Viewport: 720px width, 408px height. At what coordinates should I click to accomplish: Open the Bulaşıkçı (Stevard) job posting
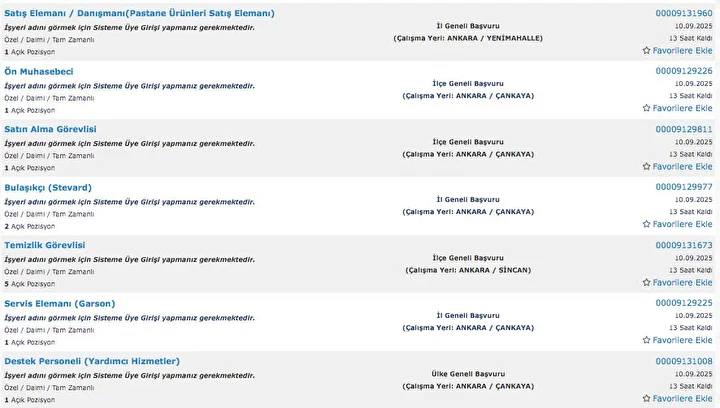point(48,188)
